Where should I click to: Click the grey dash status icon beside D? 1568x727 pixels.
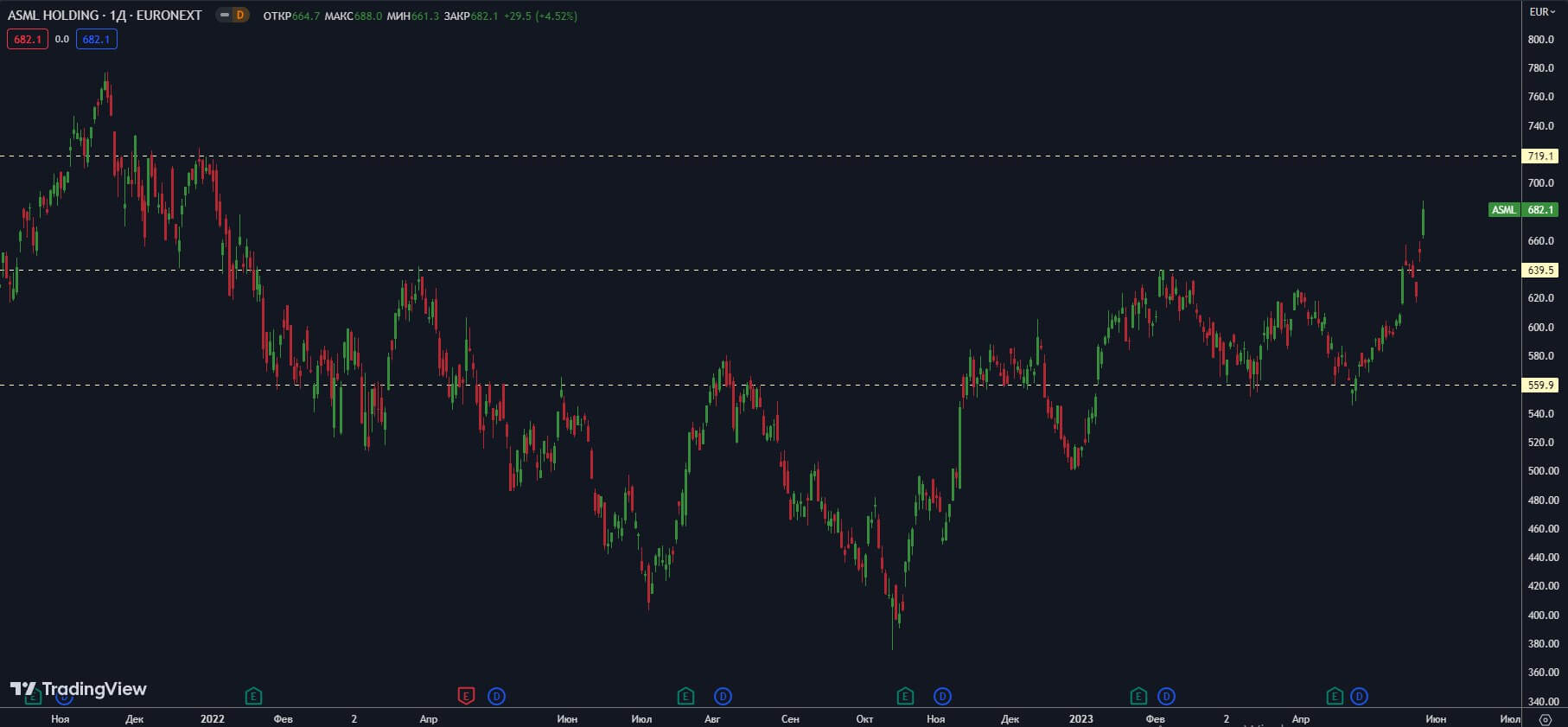click(225, 16)
